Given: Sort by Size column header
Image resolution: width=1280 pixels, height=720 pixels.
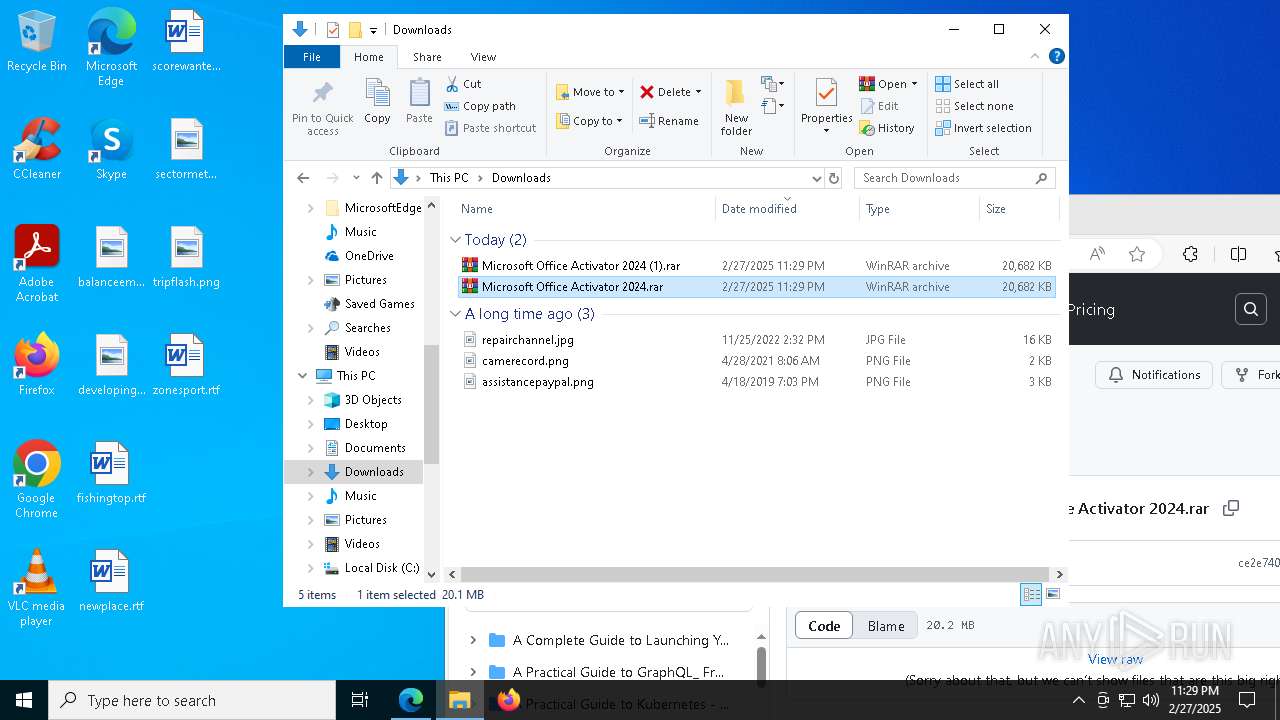Looking at the screenshot, I should 1018,209.
